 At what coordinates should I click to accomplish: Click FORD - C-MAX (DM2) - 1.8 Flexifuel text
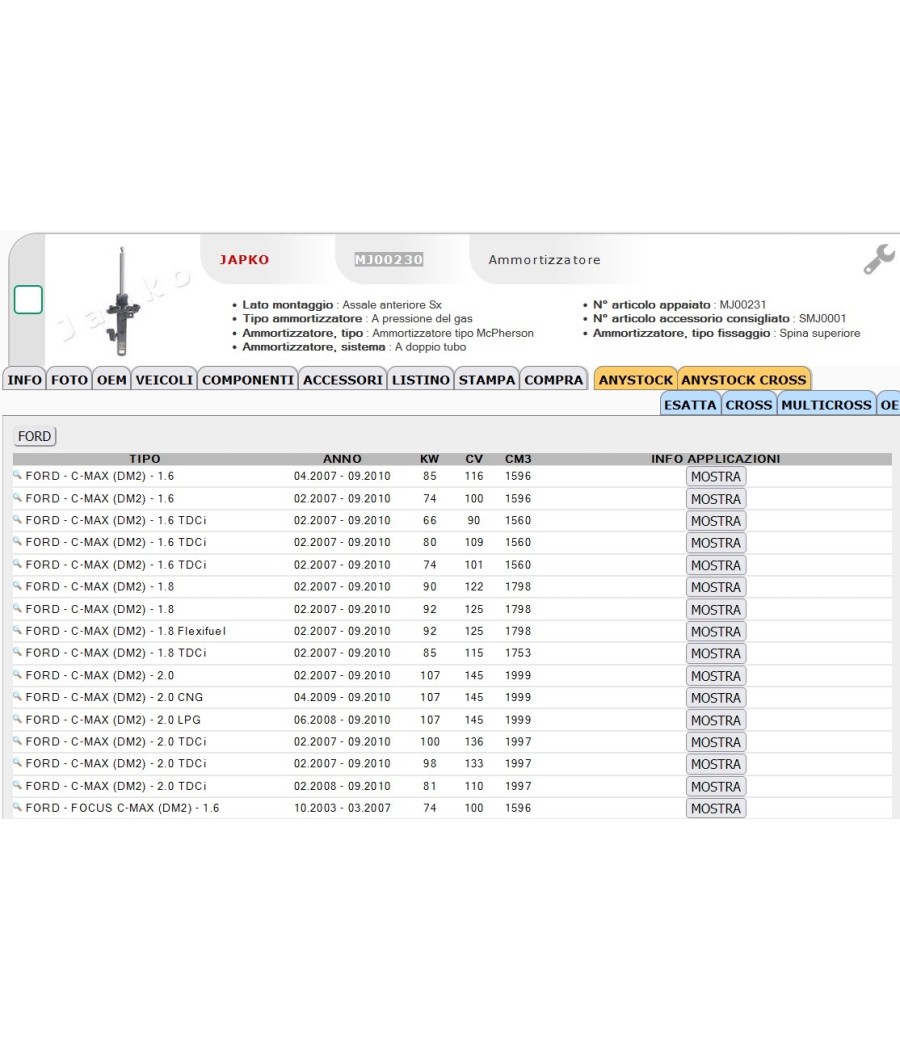[x=126, y=631]
